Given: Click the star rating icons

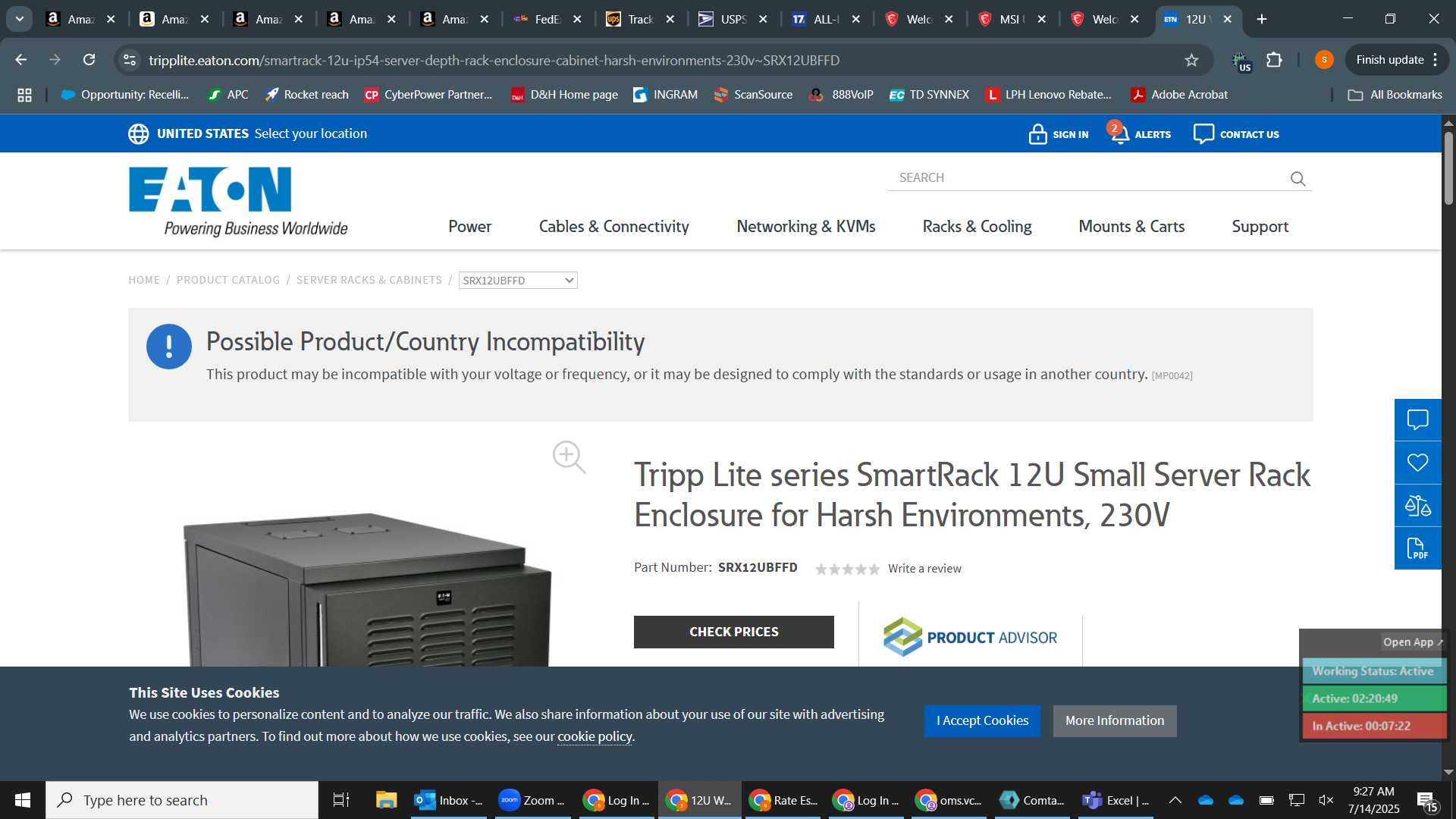Looking at the screenshot, I should pyautogui.click(x=847, y=569).
